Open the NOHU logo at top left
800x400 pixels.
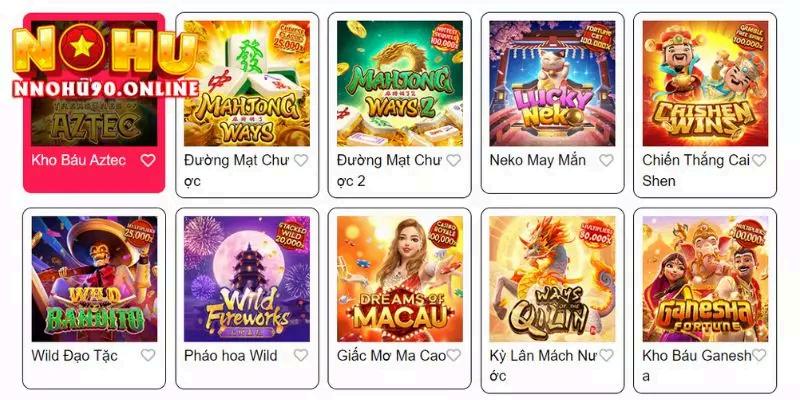pos(106,60)
